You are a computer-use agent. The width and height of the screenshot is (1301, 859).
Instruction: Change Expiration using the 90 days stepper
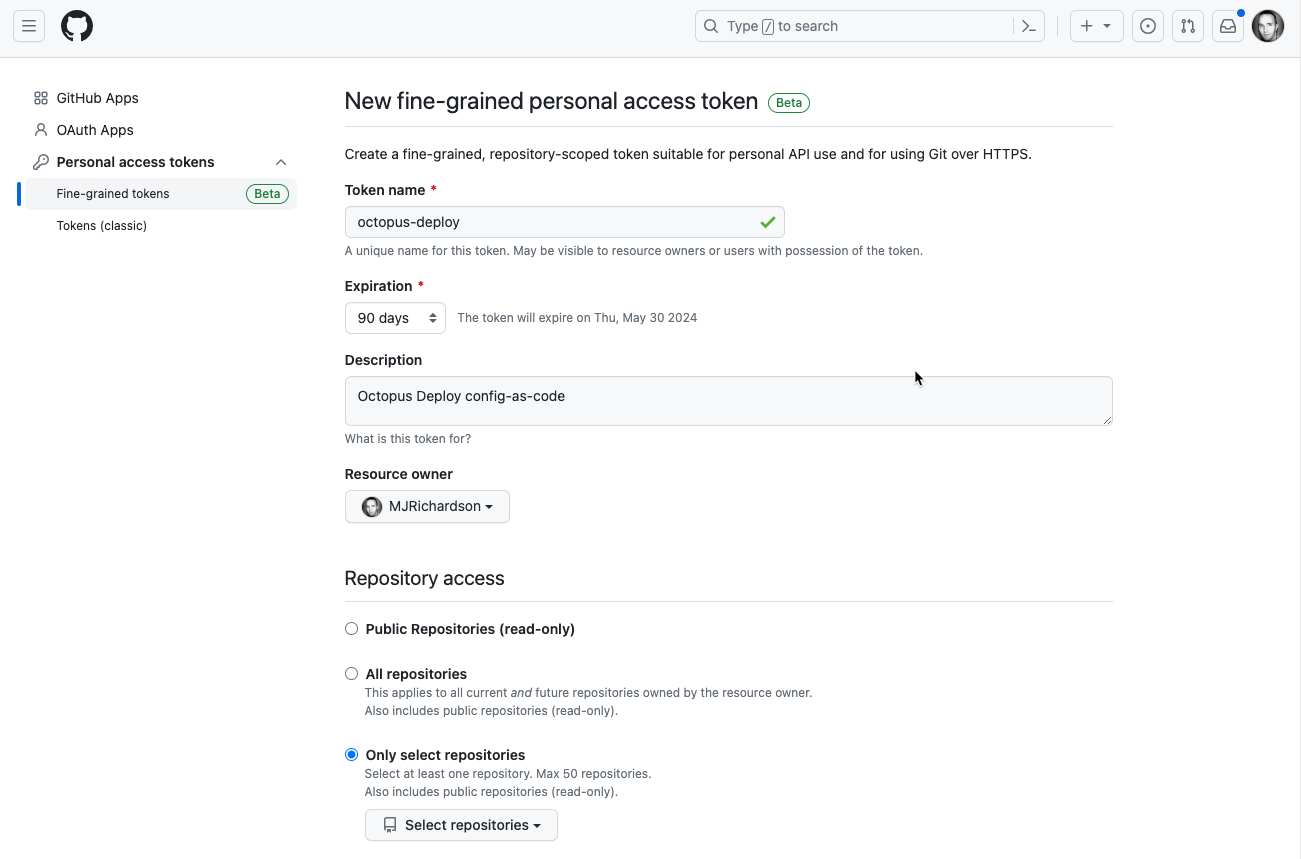pyautogui.click(x=395, y=317)
